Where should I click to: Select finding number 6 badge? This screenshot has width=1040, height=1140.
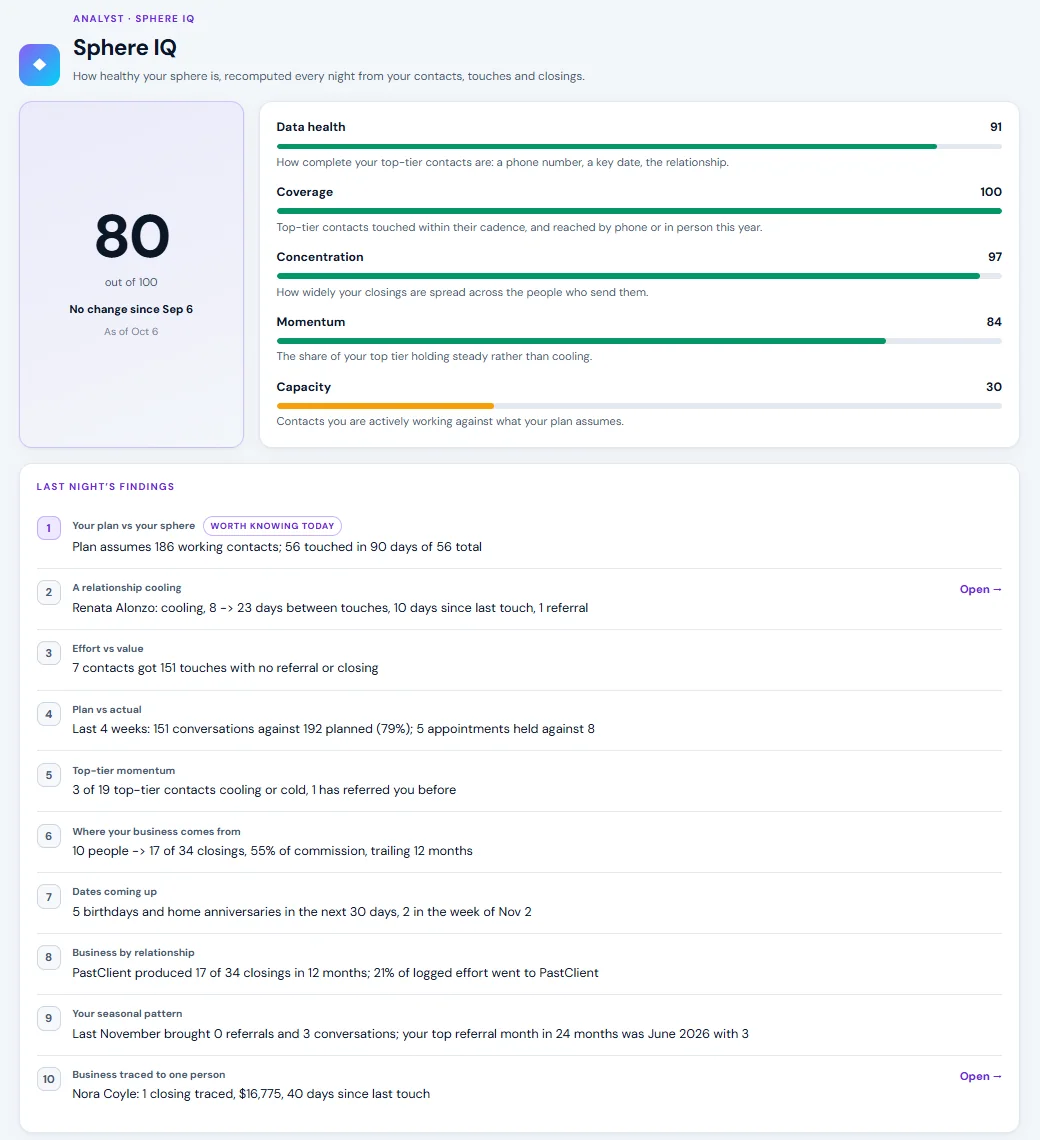(49, 836)
